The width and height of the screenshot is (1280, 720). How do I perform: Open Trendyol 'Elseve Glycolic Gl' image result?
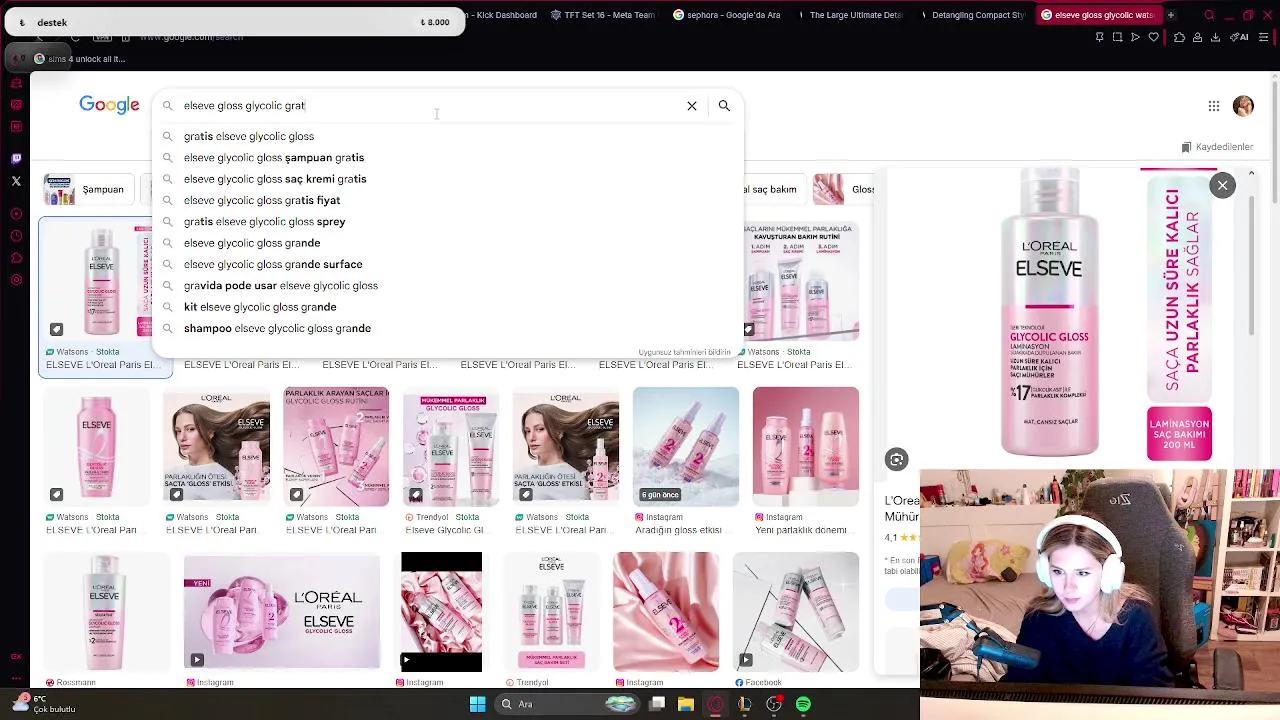[x=451, y=447]
